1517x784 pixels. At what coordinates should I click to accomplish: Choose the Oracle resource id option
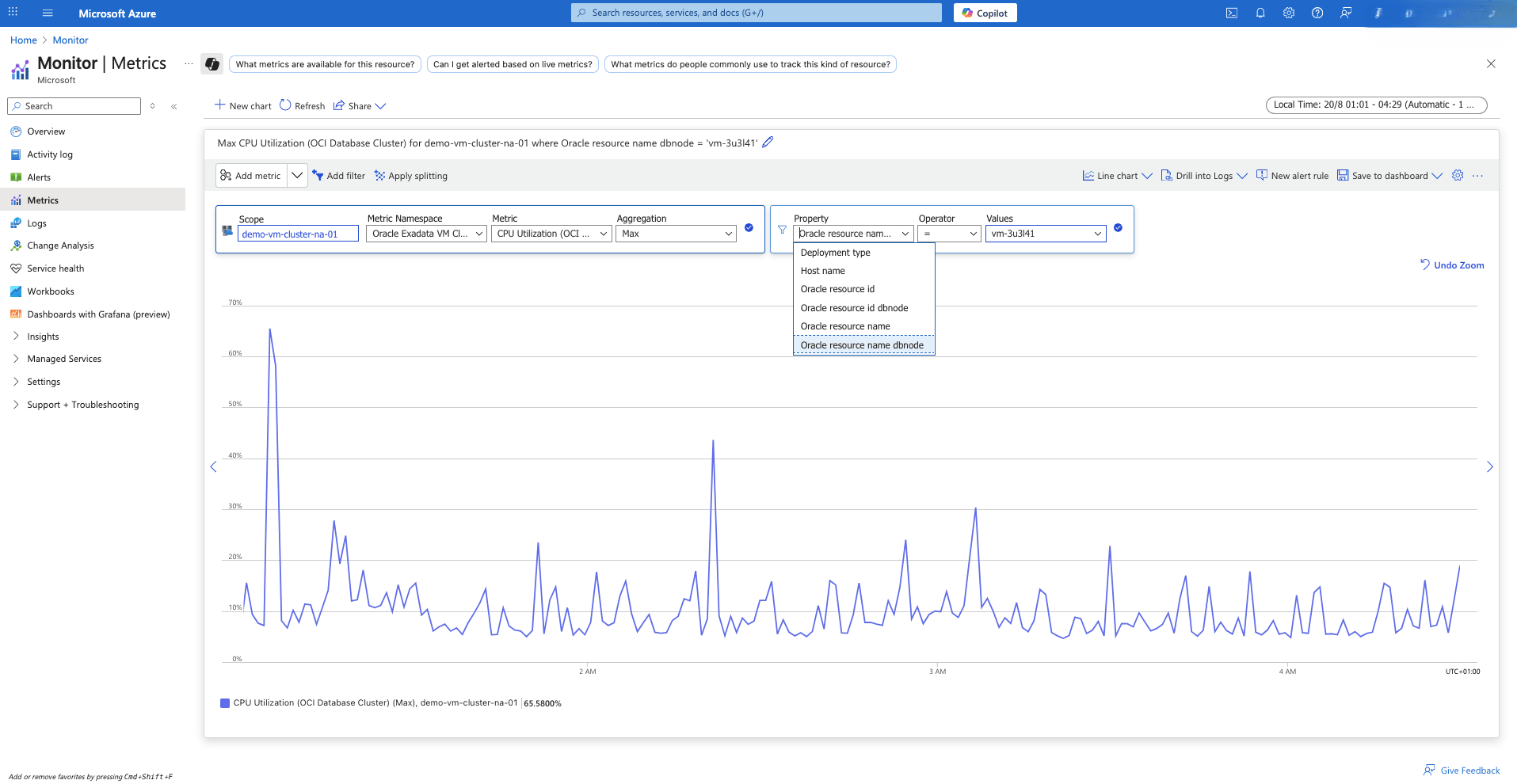(864, 289)
